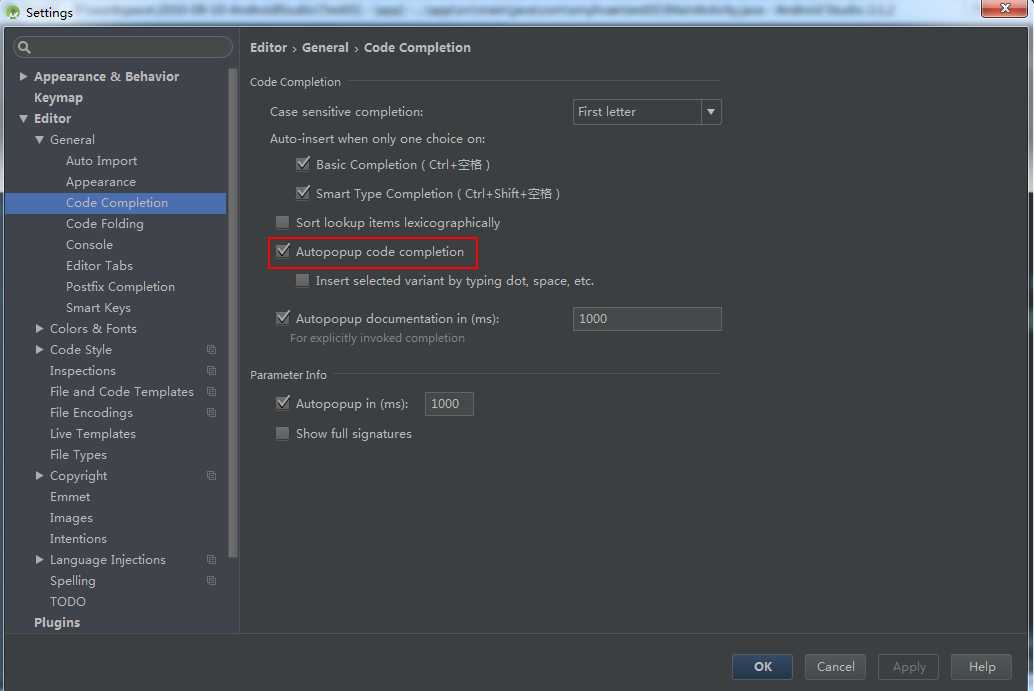Click General in the breadcrumb
The width and height of the screenshot is (1034, 691).
(x=325, y=47)
